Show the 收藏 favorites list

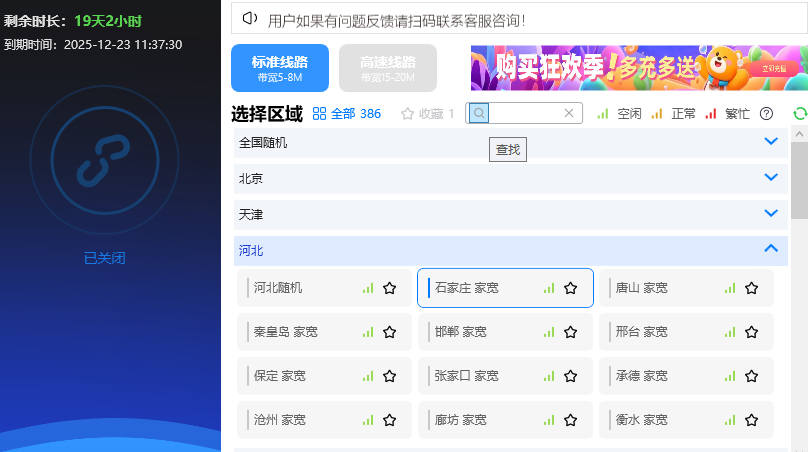(x=427, y=114)
